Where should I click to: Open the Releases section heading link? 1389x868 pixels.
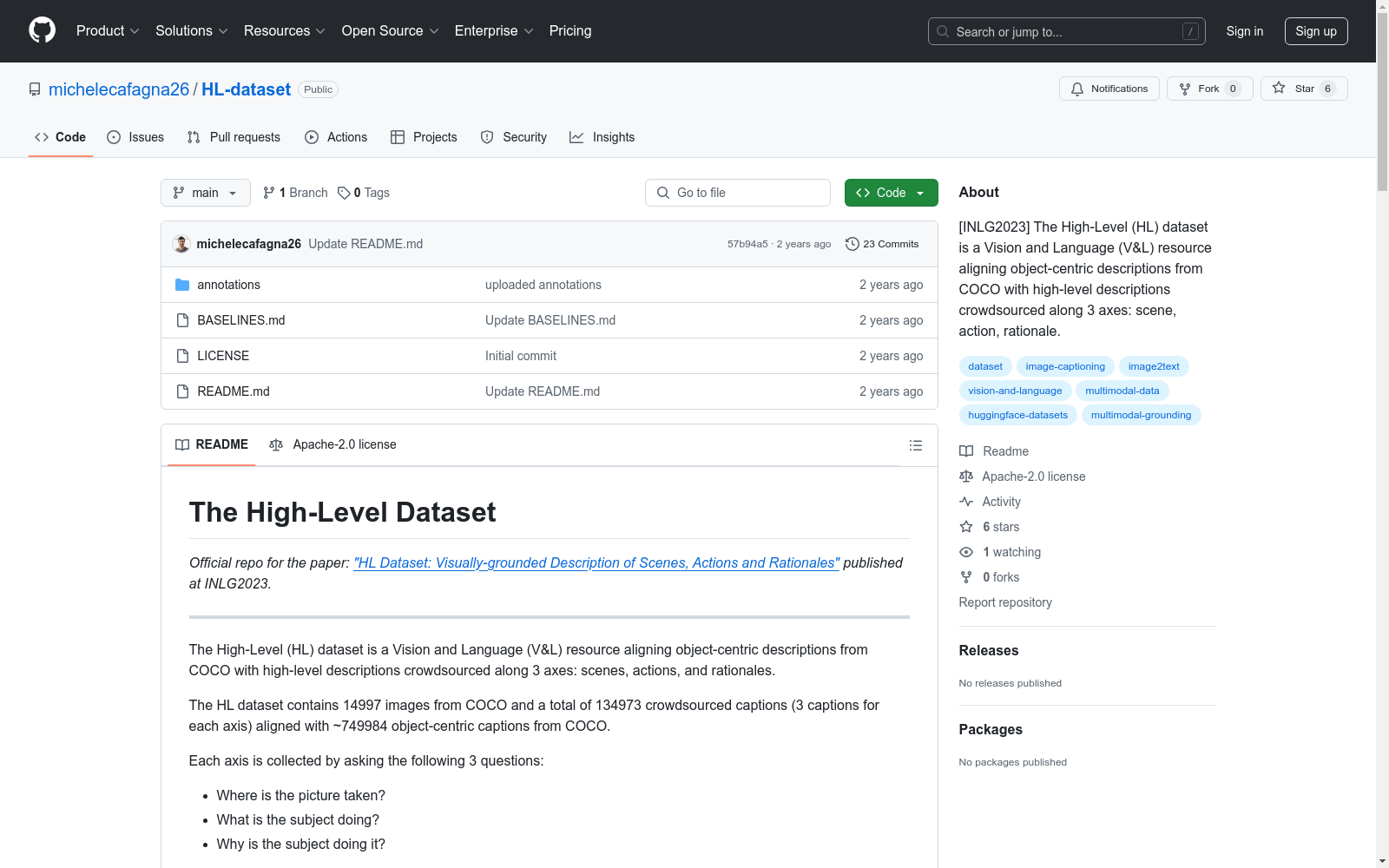tap(989, 650)
